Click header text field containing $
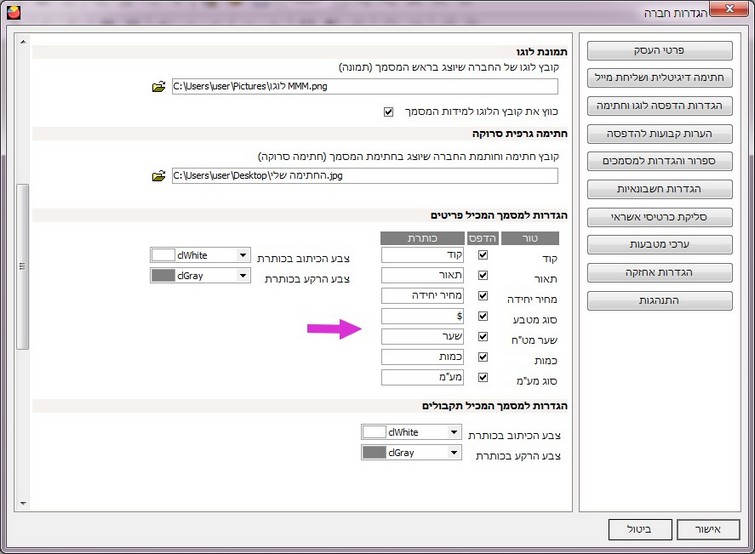The width and height of the screenshot is (755, 554). (x=422, y=316)
